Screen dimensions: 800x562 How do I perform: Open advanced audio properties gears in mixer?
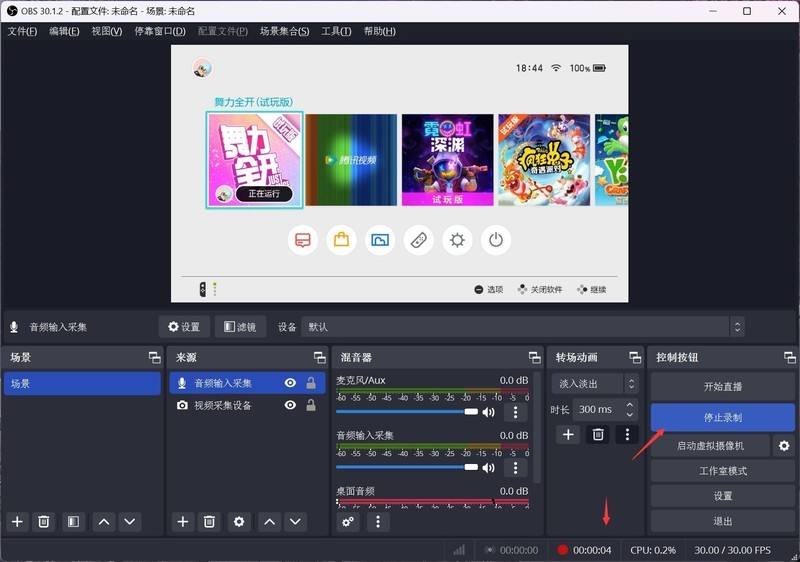pos(348,521)
